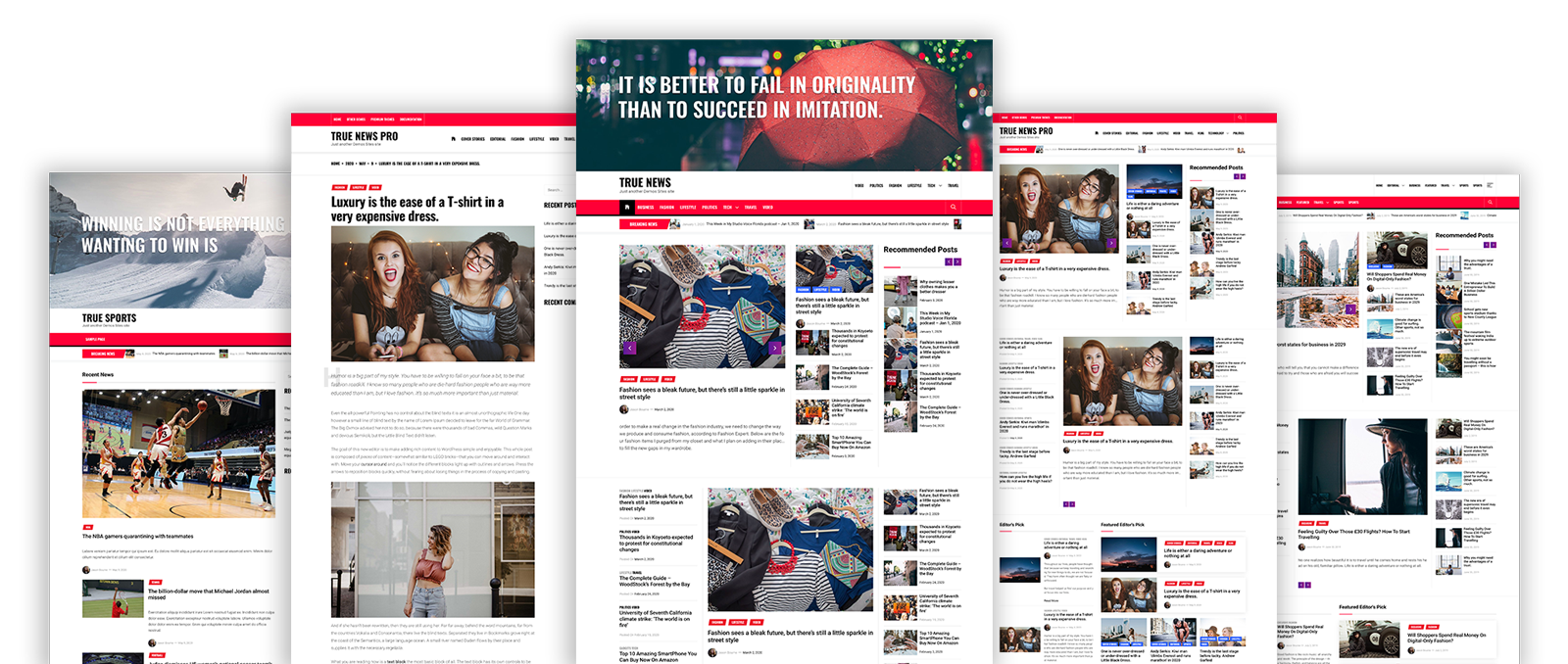Select Lifestyle in True News red navbar

[x=688, y=208]
